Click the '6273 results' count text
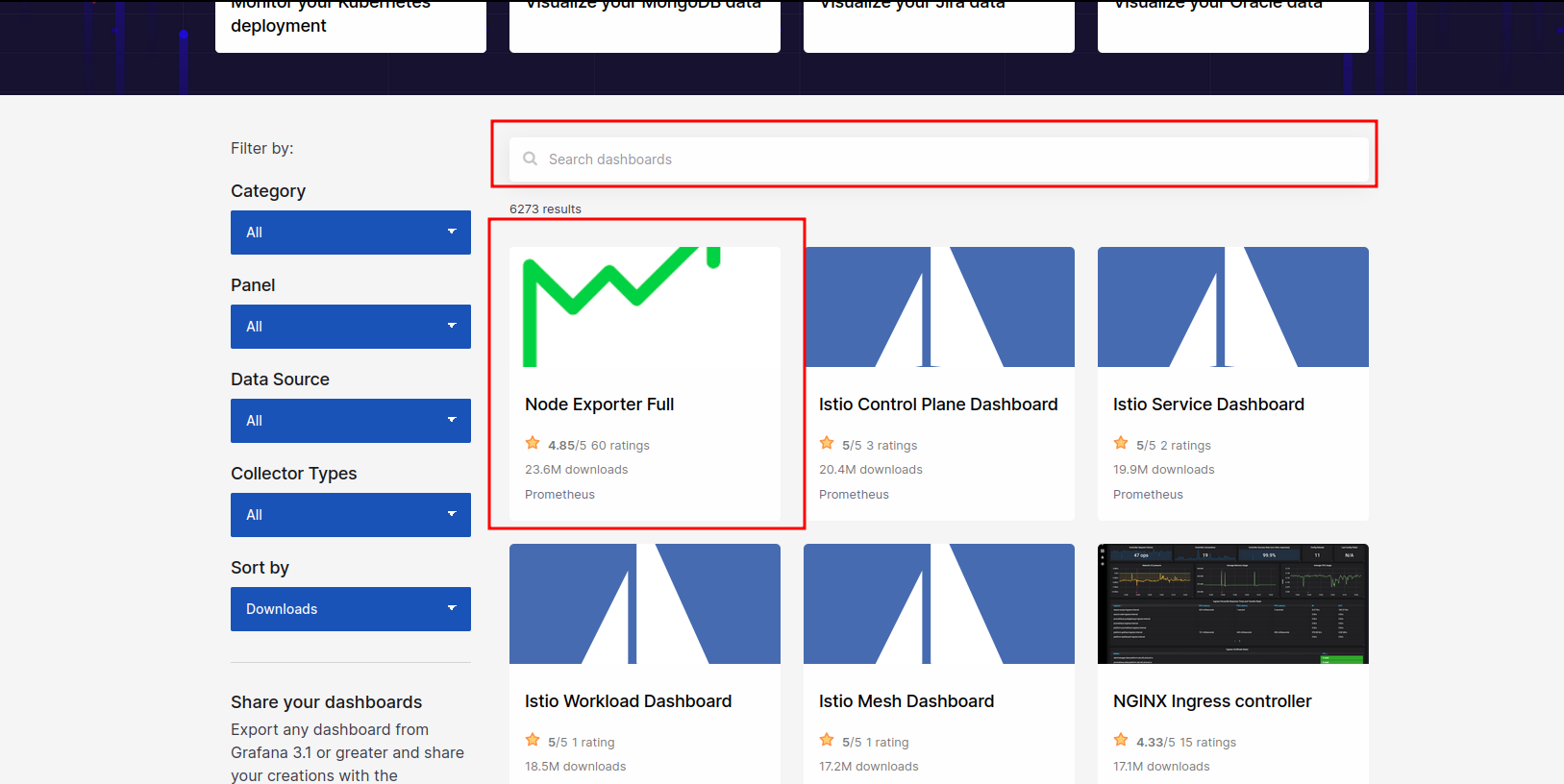1564x784 pixels. (545, 208)
